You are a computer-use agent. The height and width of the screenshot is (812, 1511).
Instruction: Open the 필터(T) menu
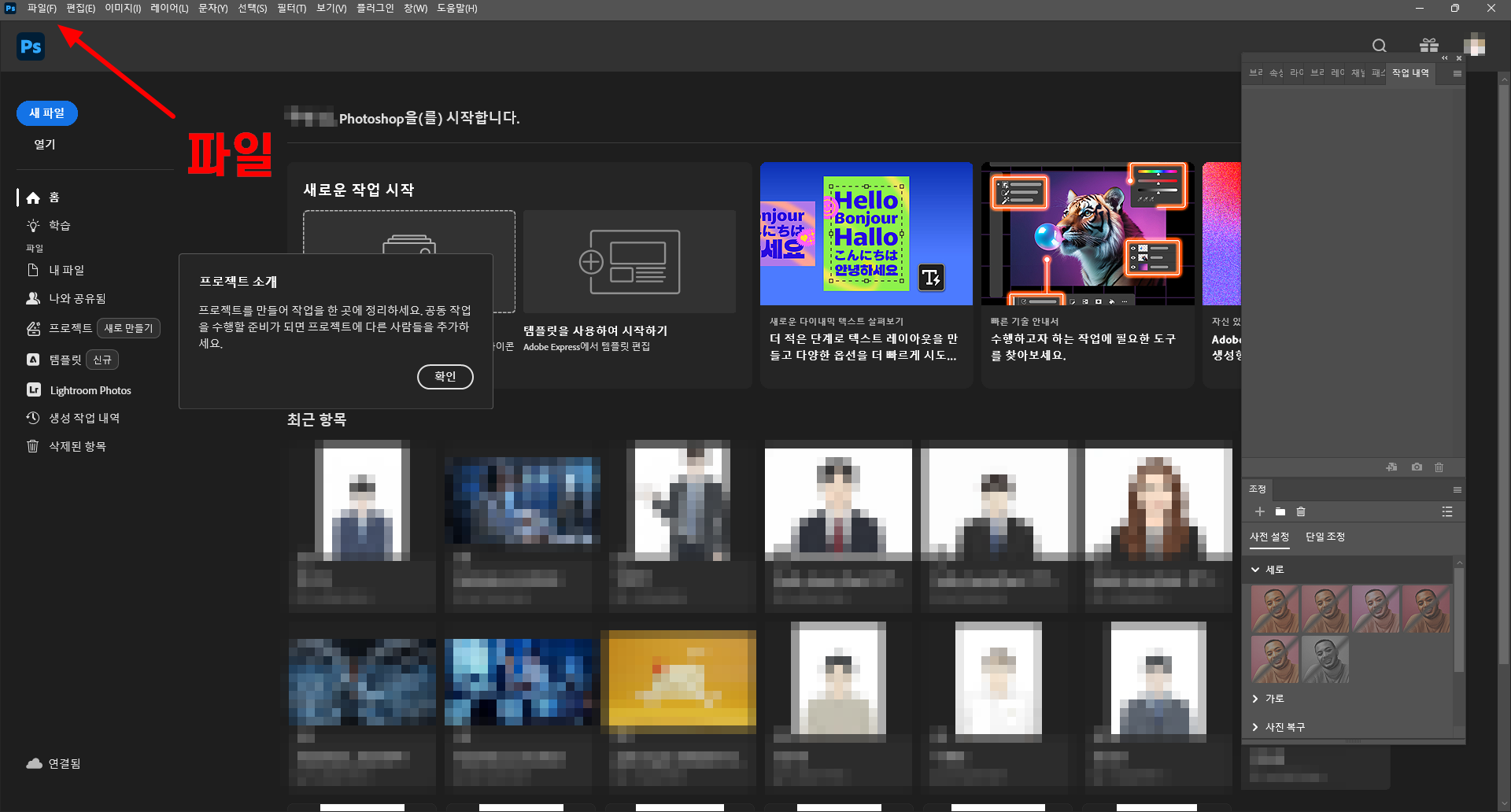[291, 9]
